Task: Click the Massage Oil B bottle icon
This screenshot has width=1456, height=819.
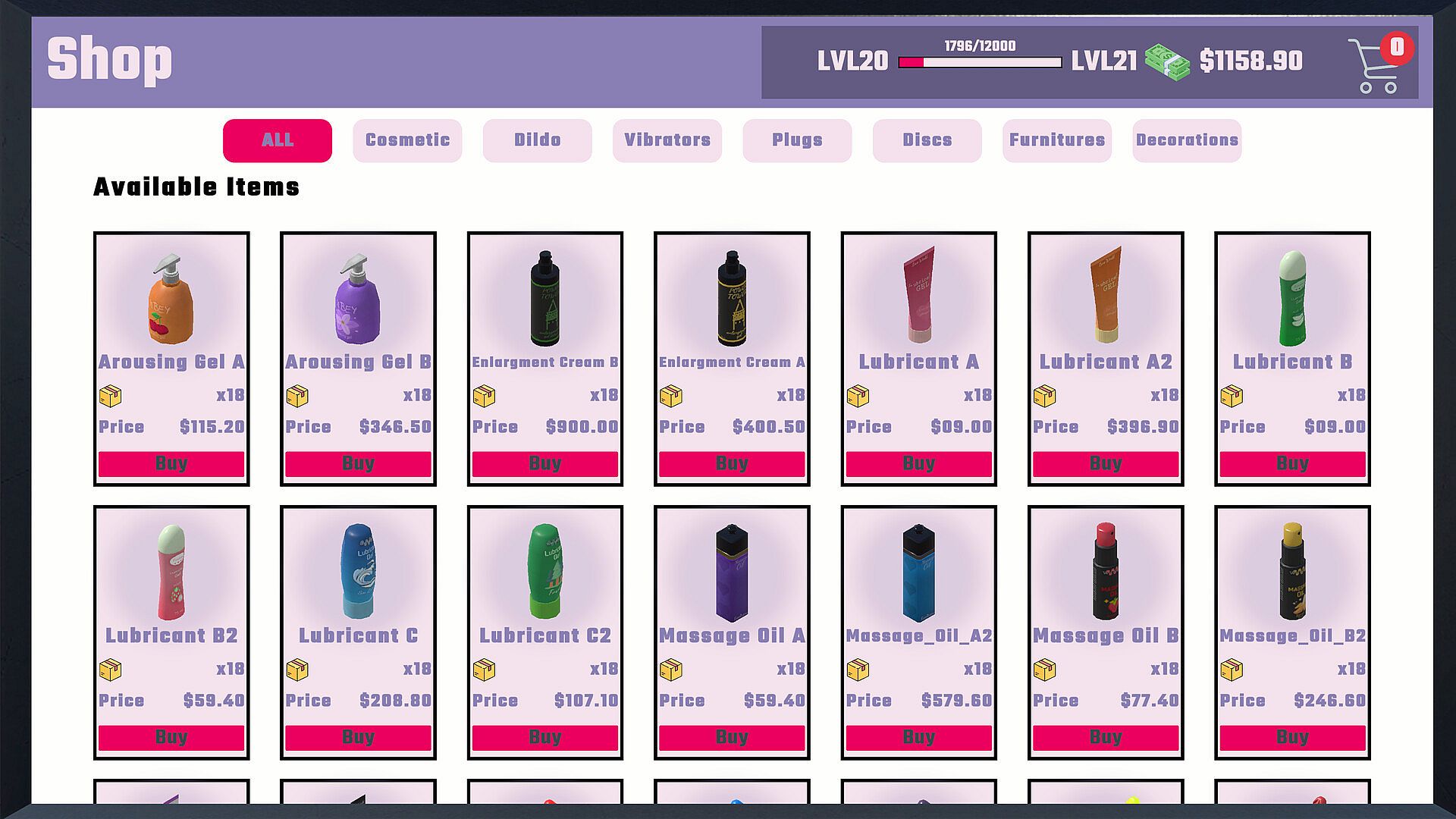Action: (x=1106, y=571)
